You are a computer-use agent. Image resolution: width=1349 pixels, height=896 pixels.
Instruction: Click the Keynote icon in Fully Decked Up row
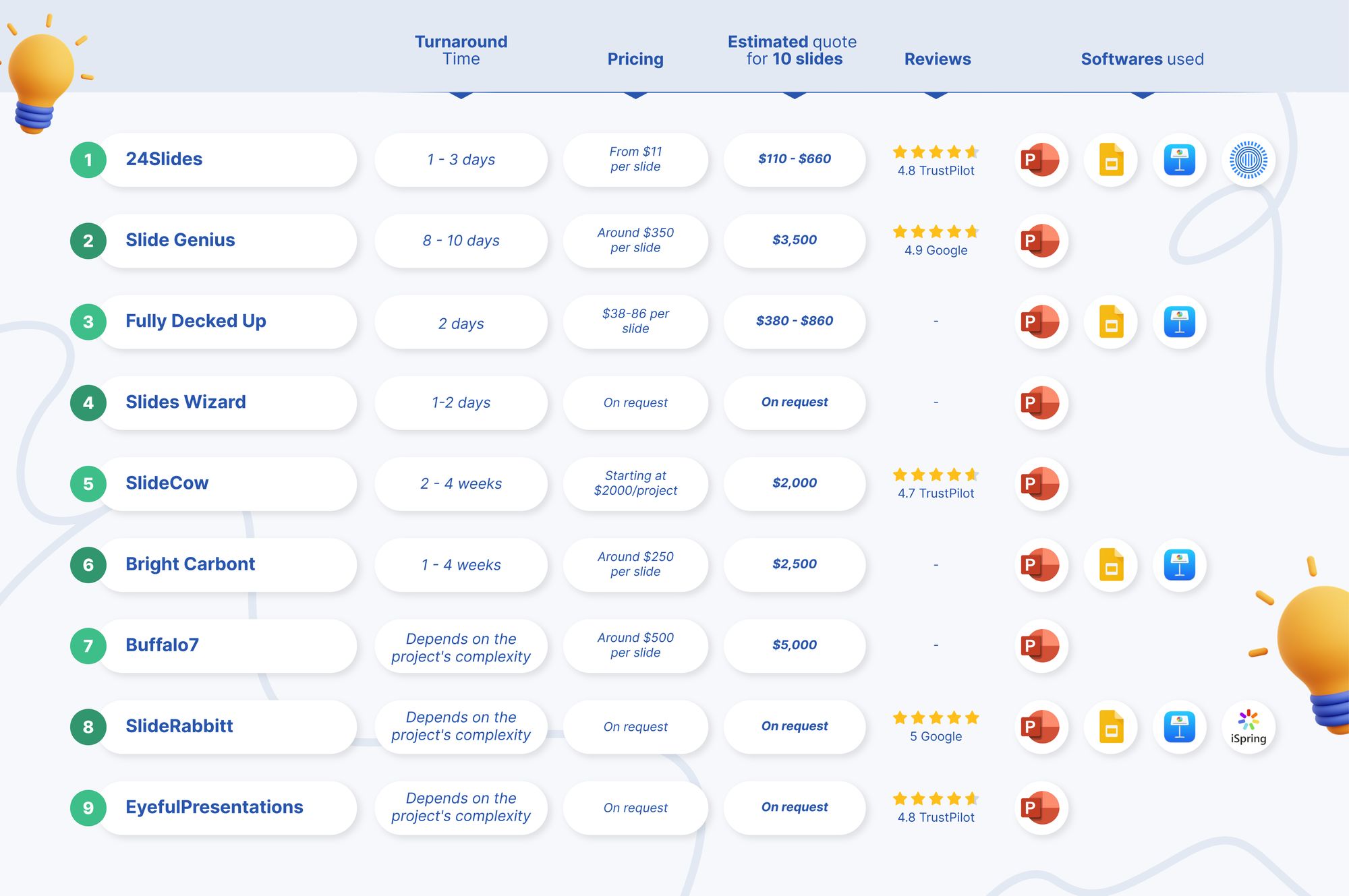pyautogui.click(x=1179, y=322)
